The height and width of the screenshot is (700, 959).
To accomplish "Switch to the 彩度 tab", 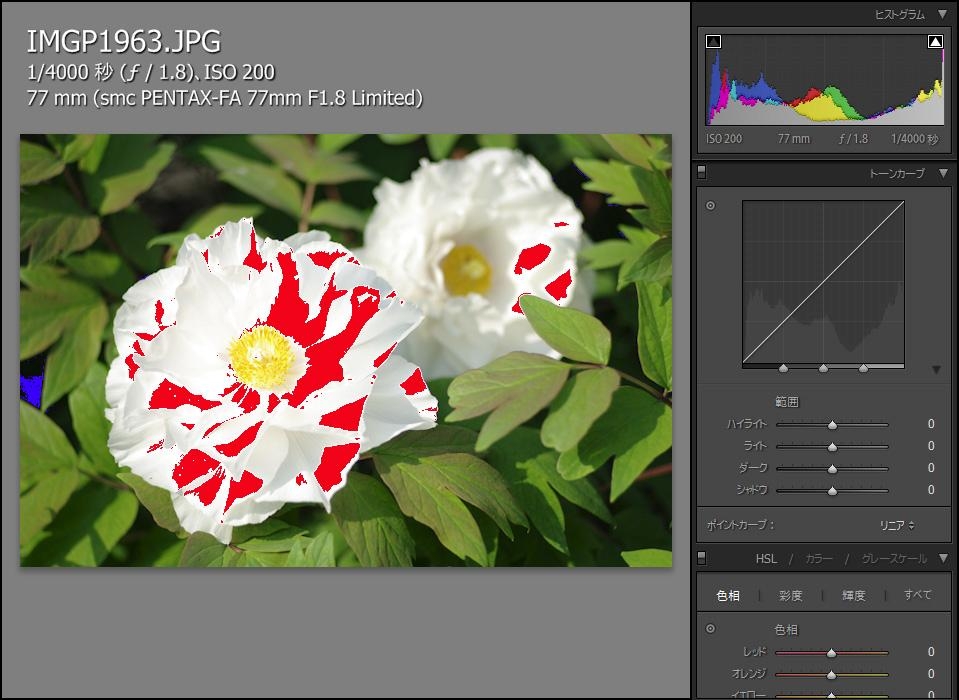I will pyautogui.click(x=790, y=595).
